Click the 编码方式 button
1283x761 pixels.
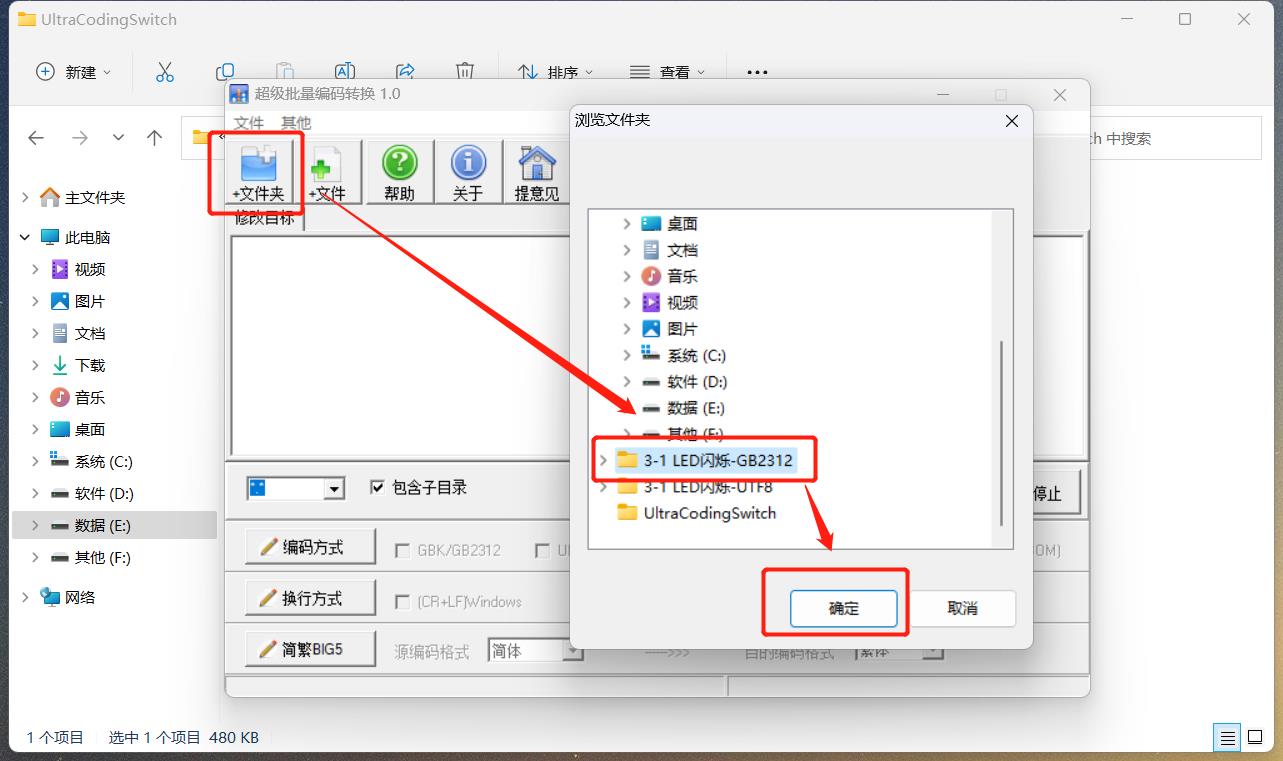pyautogui.click(x=311, y=547)
